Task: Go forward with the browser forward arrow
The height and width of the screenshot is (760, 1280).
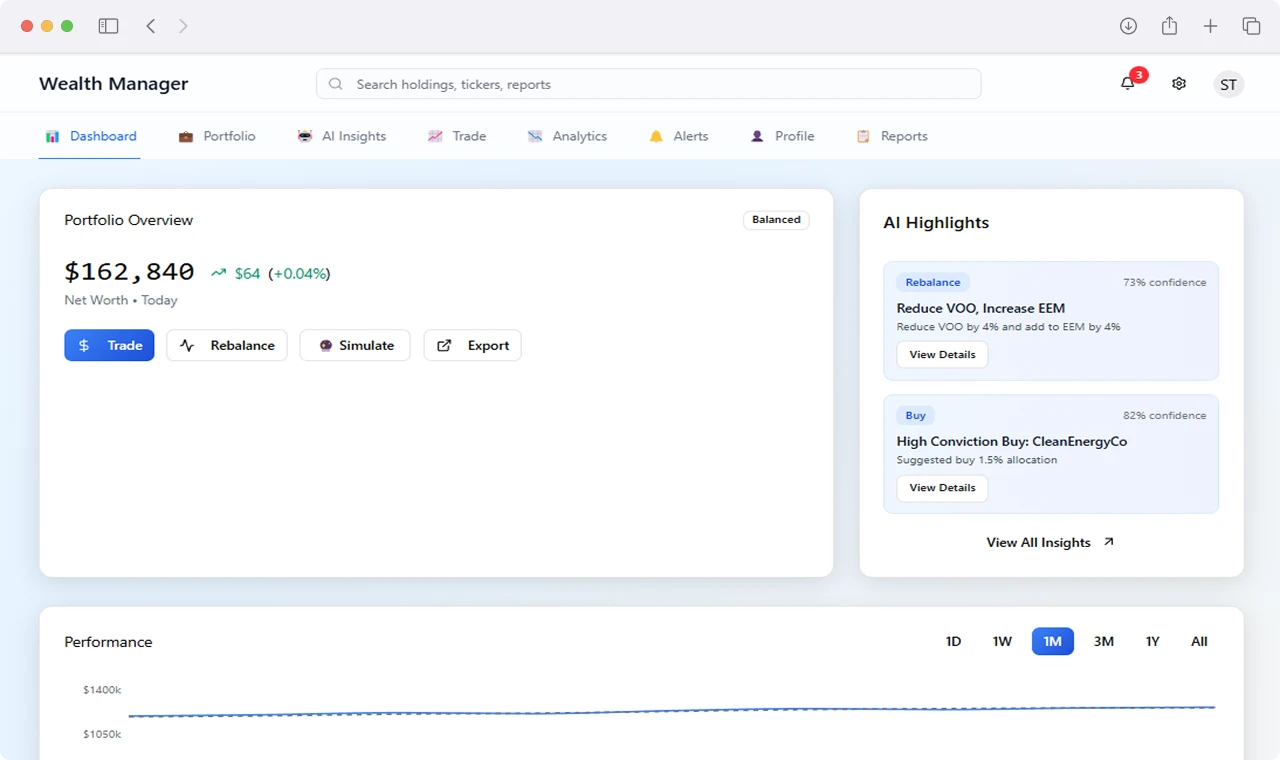Action: tap(183, 26)
